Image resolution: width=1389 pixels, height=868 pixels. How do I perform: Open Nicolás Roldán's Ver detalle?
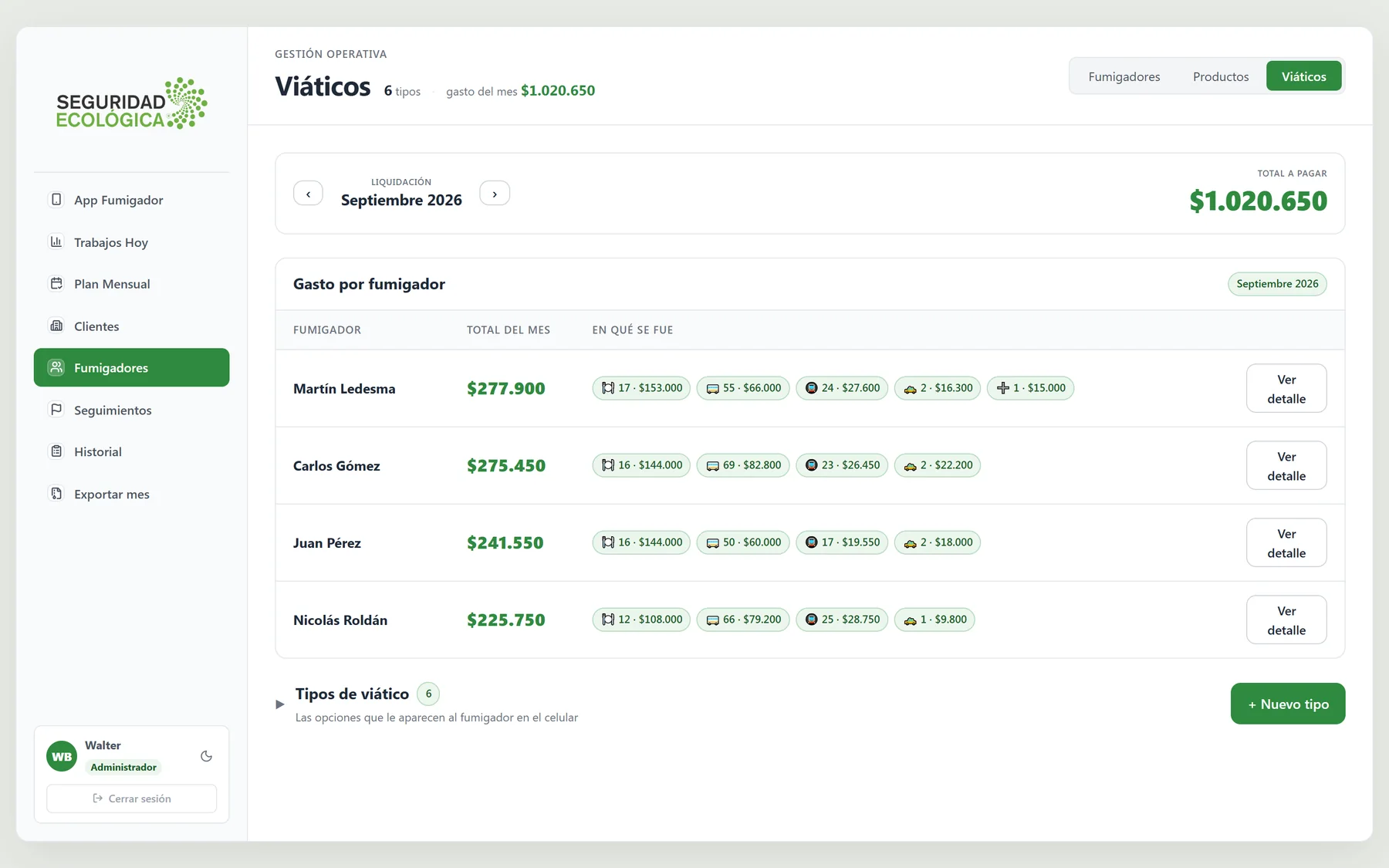click(x=1286, y=620)
